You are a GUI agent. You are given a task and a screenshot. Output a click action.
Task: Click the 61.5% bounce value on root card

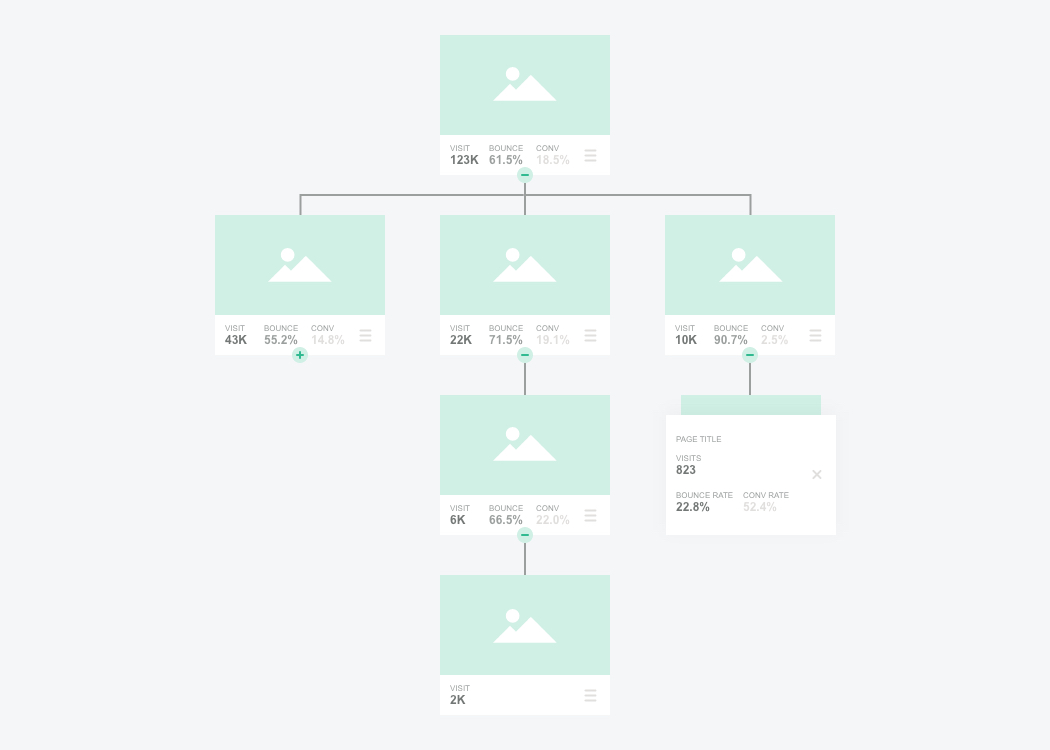pos(506,160)
